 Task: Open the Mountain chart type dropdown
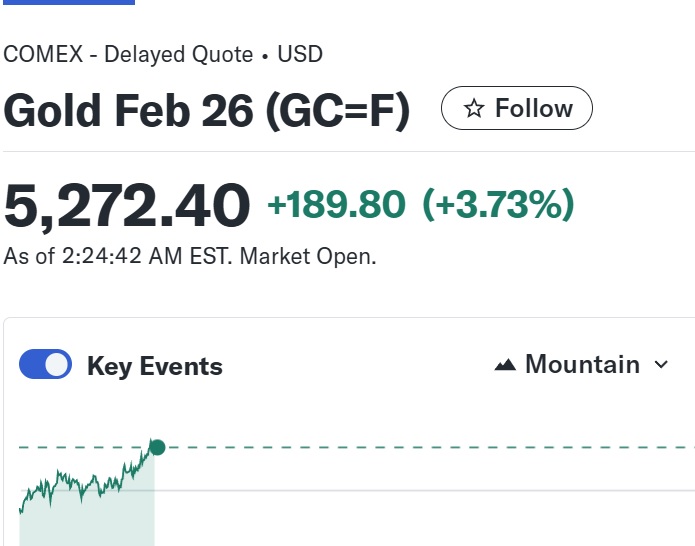pos(581,365)
